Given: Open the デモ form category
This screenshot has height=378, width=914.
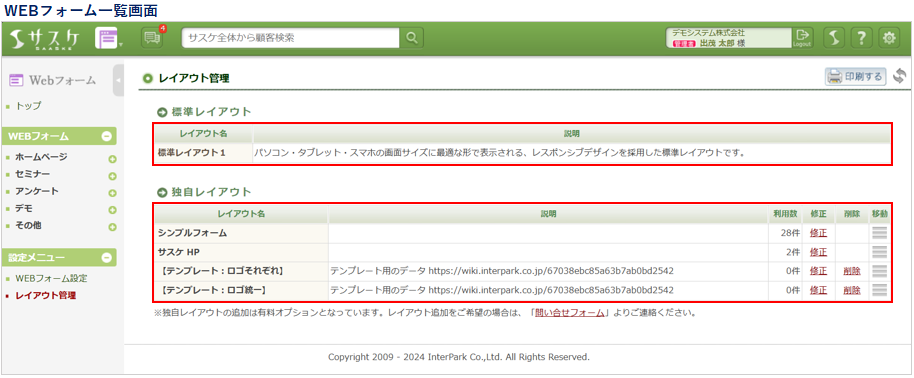Looking at the screenshot, I should (23, 208).
